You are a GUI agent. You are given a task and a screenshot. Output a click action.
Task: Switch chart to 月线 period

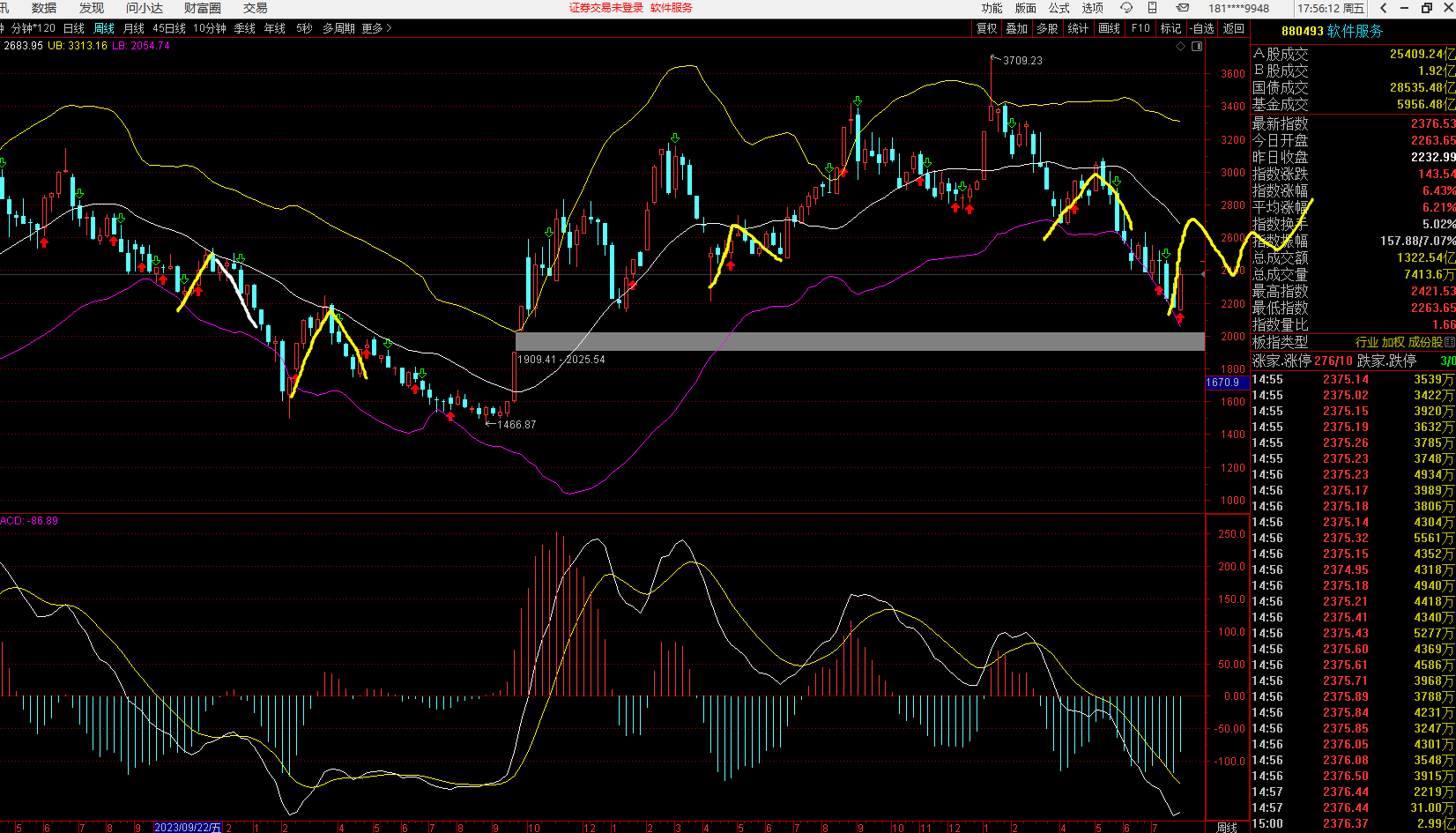134,28
